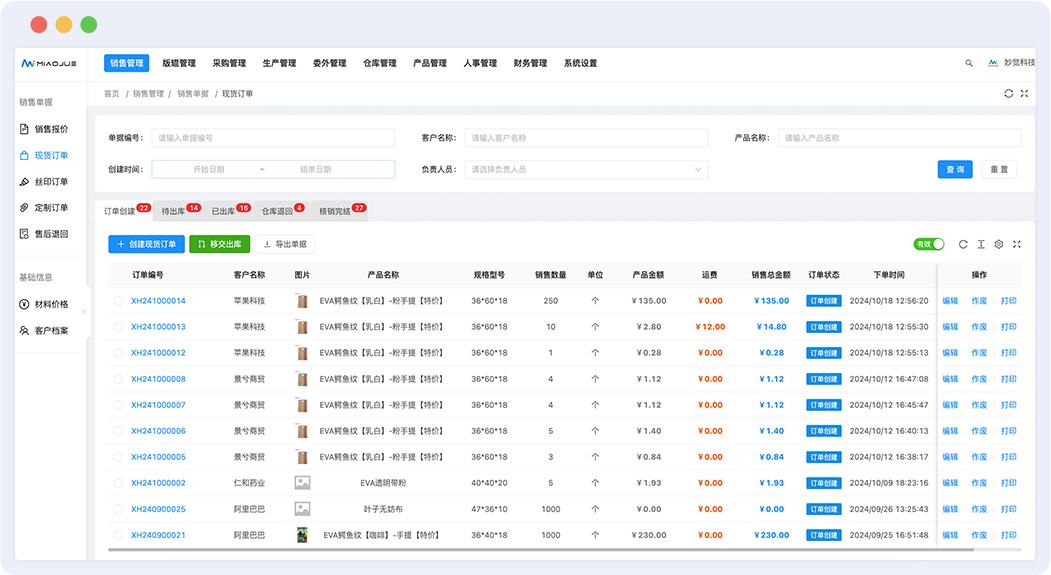Click the fullscreen icon beside breadcrumb
This screenshot has width=1051, height=575.
[x=1024, y=94]
